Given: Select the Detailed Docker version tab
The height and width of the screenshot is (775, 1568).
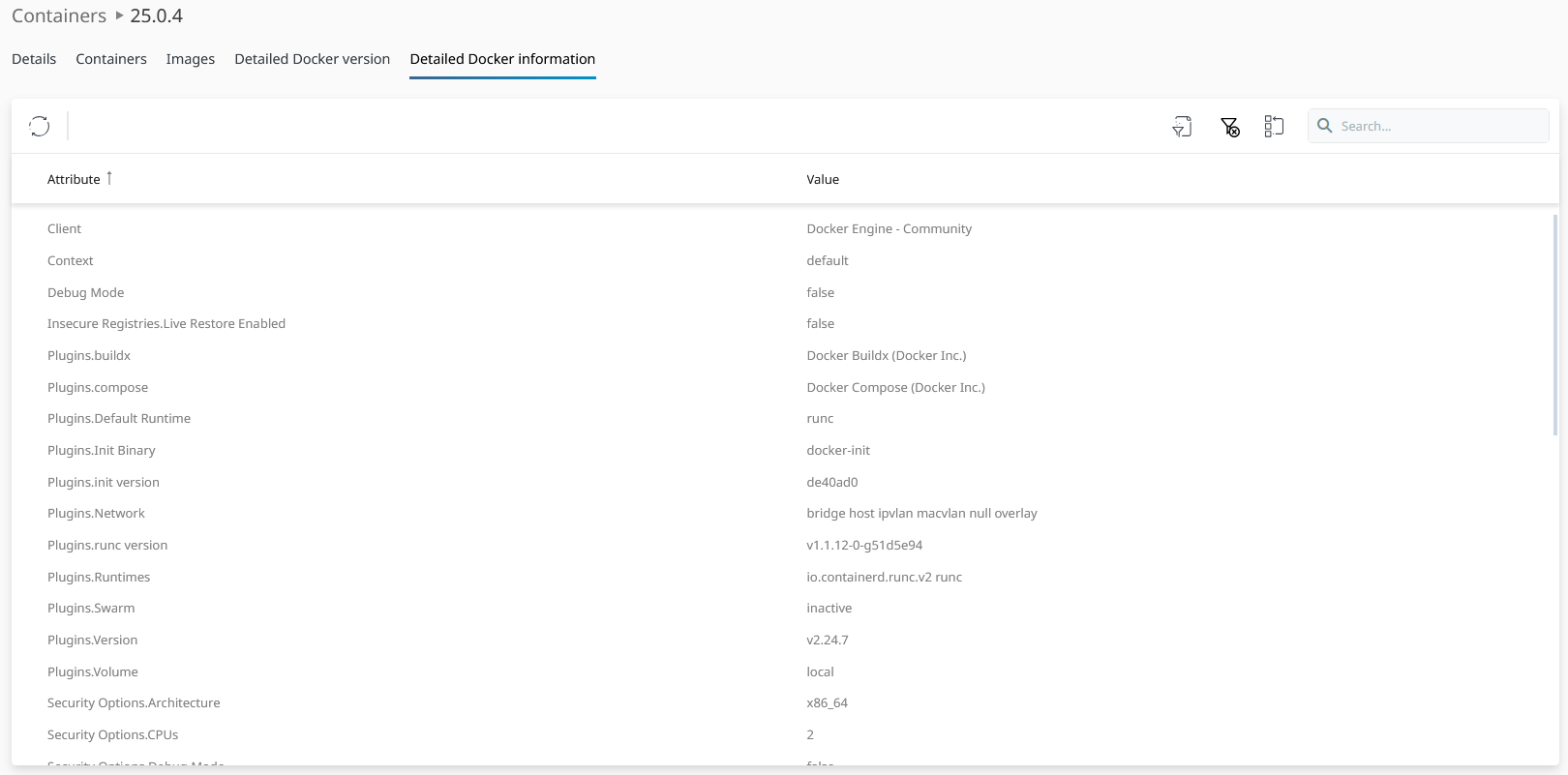Looking at the screenshot, I should tap(312, 59).
